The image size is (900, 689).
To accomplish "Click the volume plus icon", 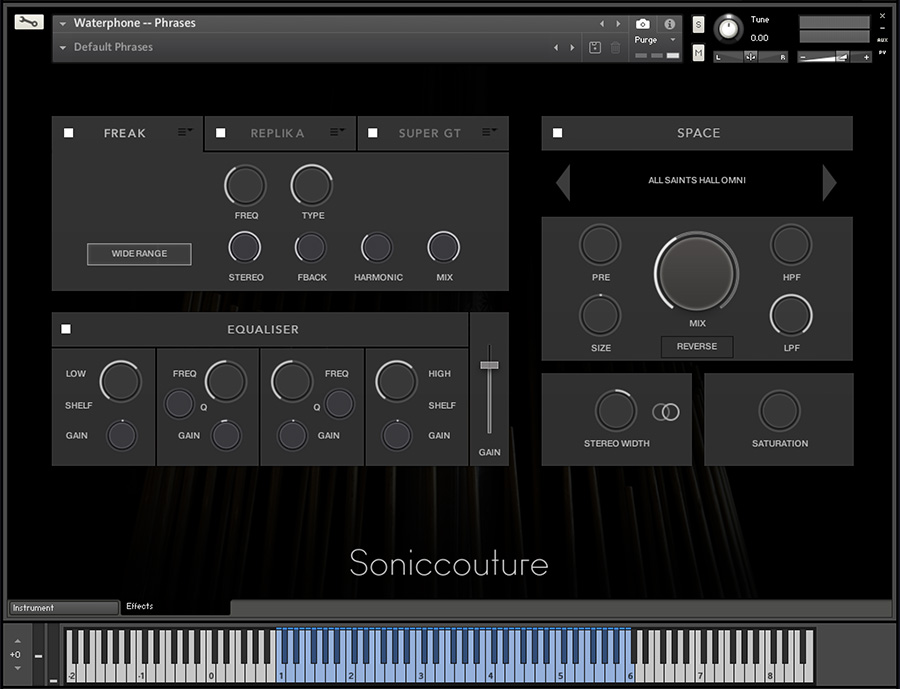I will 866,57.
